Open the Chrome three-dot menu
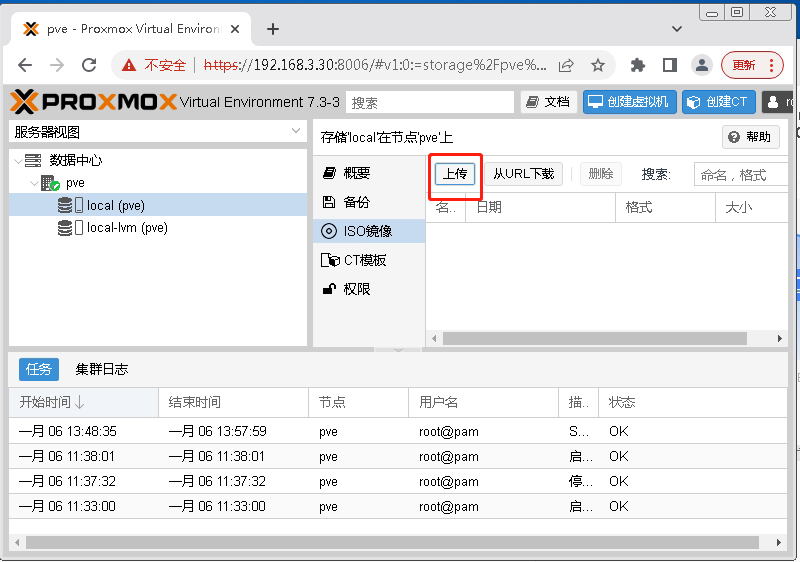 click(771, 65)
